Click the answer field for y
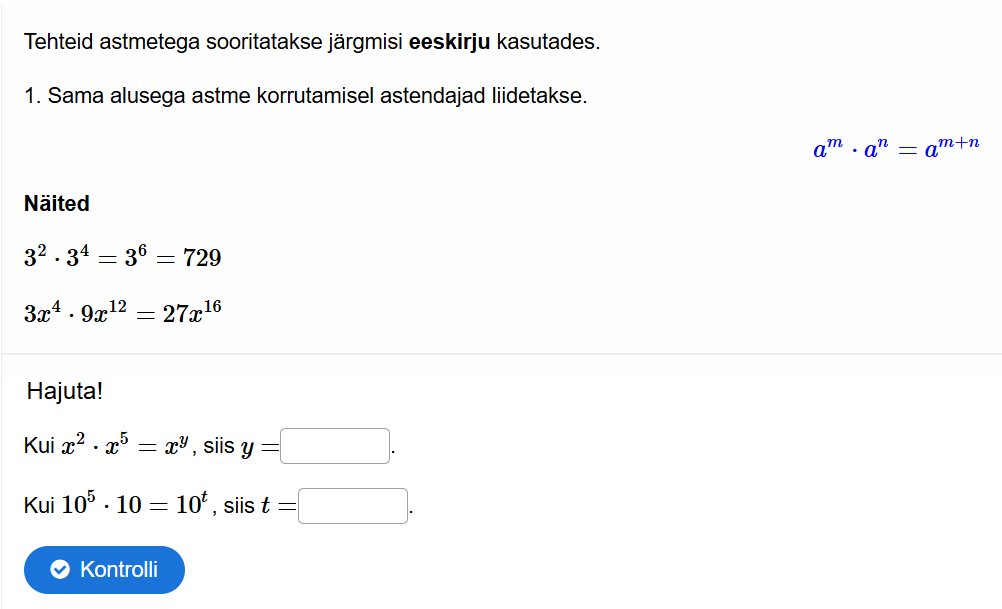This screenshot has width=1002, height=609. (335, 446)
